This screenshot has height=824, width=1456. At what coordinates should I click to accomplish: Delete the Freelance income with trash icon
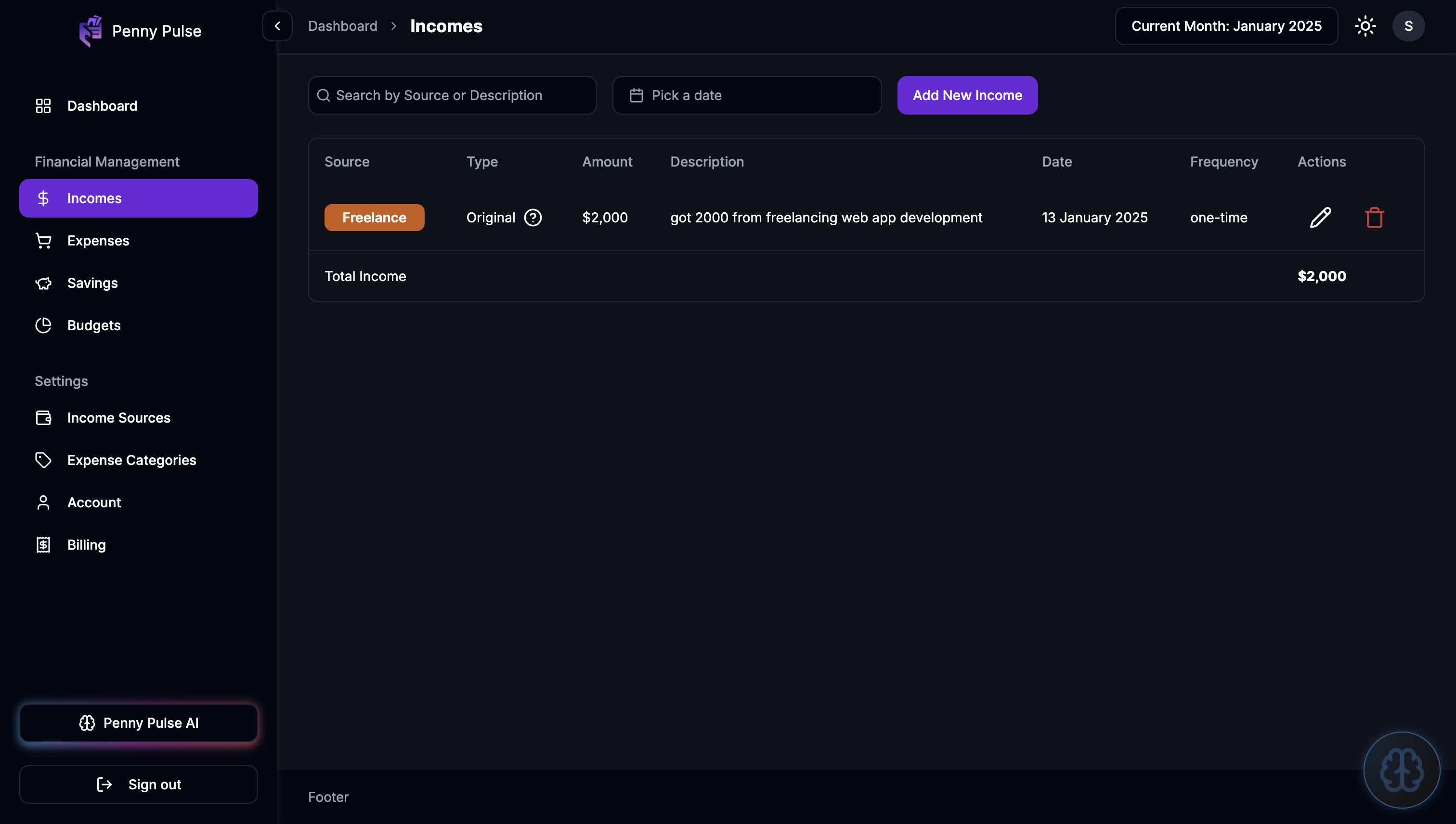[1374, 218]
